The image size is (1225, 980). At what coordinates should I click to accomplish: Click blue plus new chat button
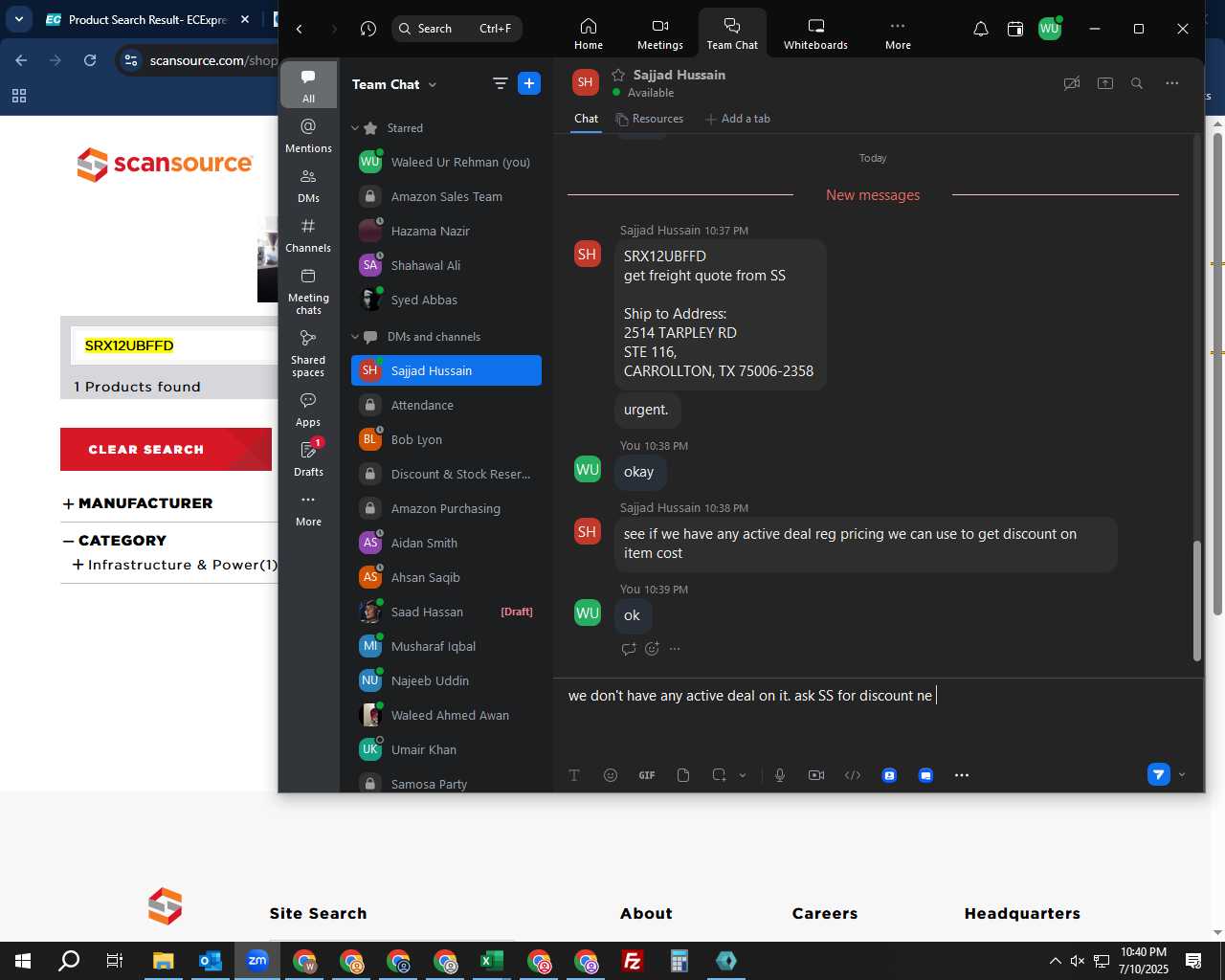529,83
